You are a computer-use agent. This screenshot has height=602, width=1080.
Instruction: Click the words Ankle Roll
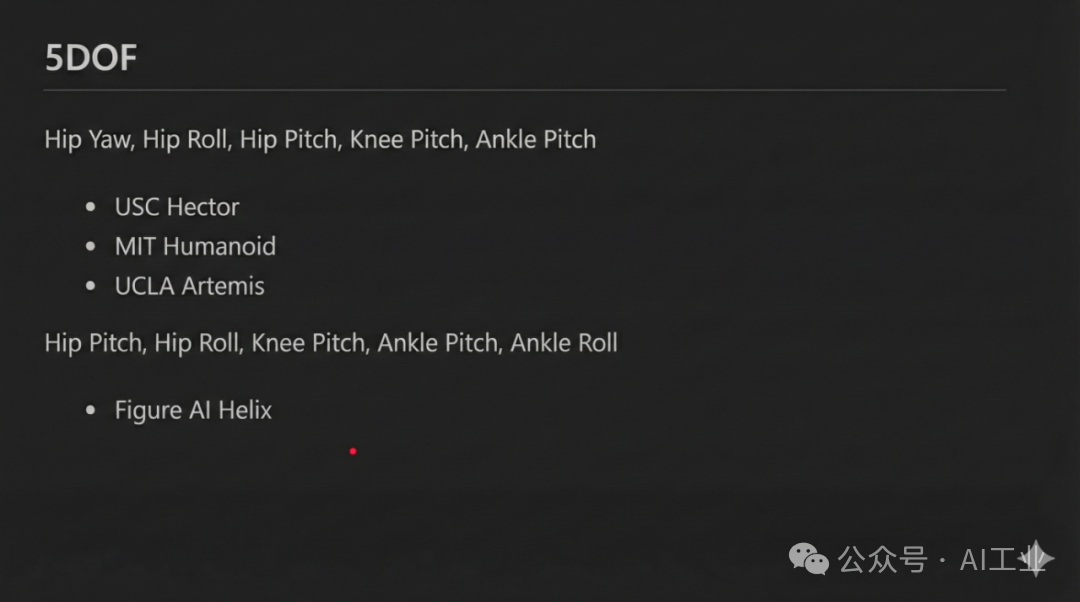click(564, 343)
